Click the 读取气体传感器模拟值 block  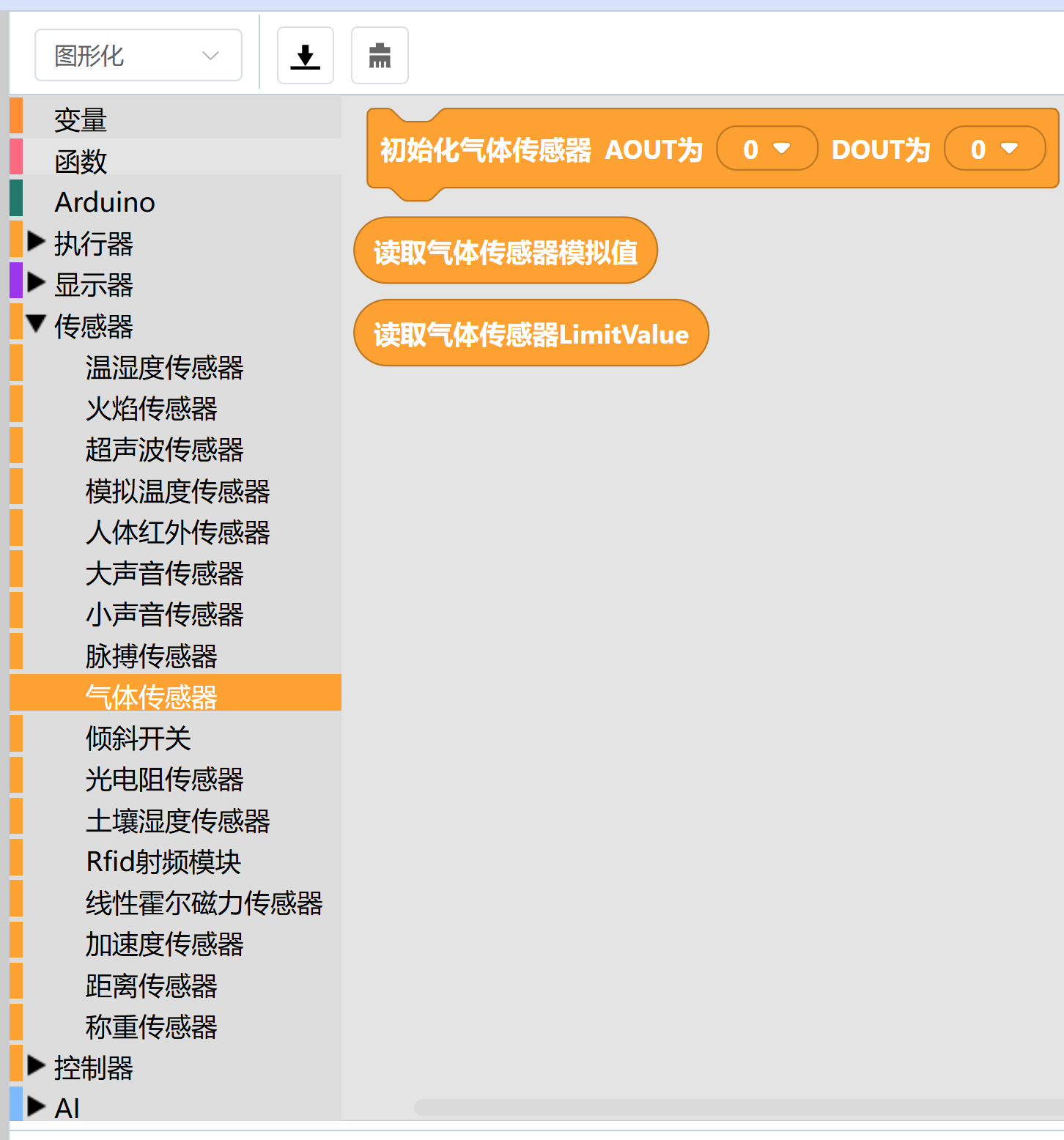505,251
